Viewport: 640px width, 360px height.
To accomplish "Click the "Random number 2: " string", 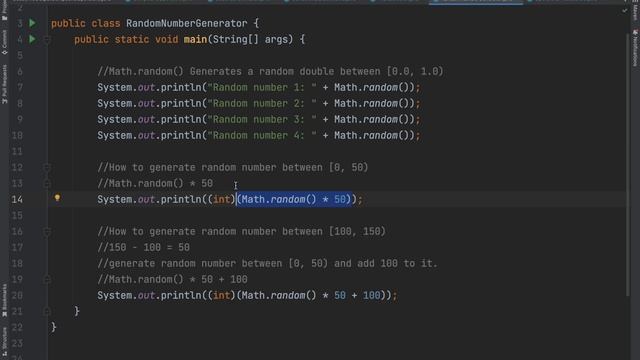I will (262, 103).
